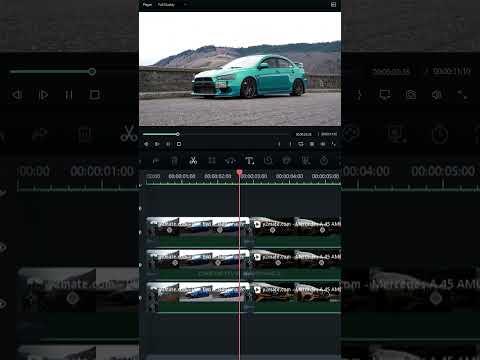Open the speed gauge tool
Viewport: 480px width, 360px height.
point(230,161)
